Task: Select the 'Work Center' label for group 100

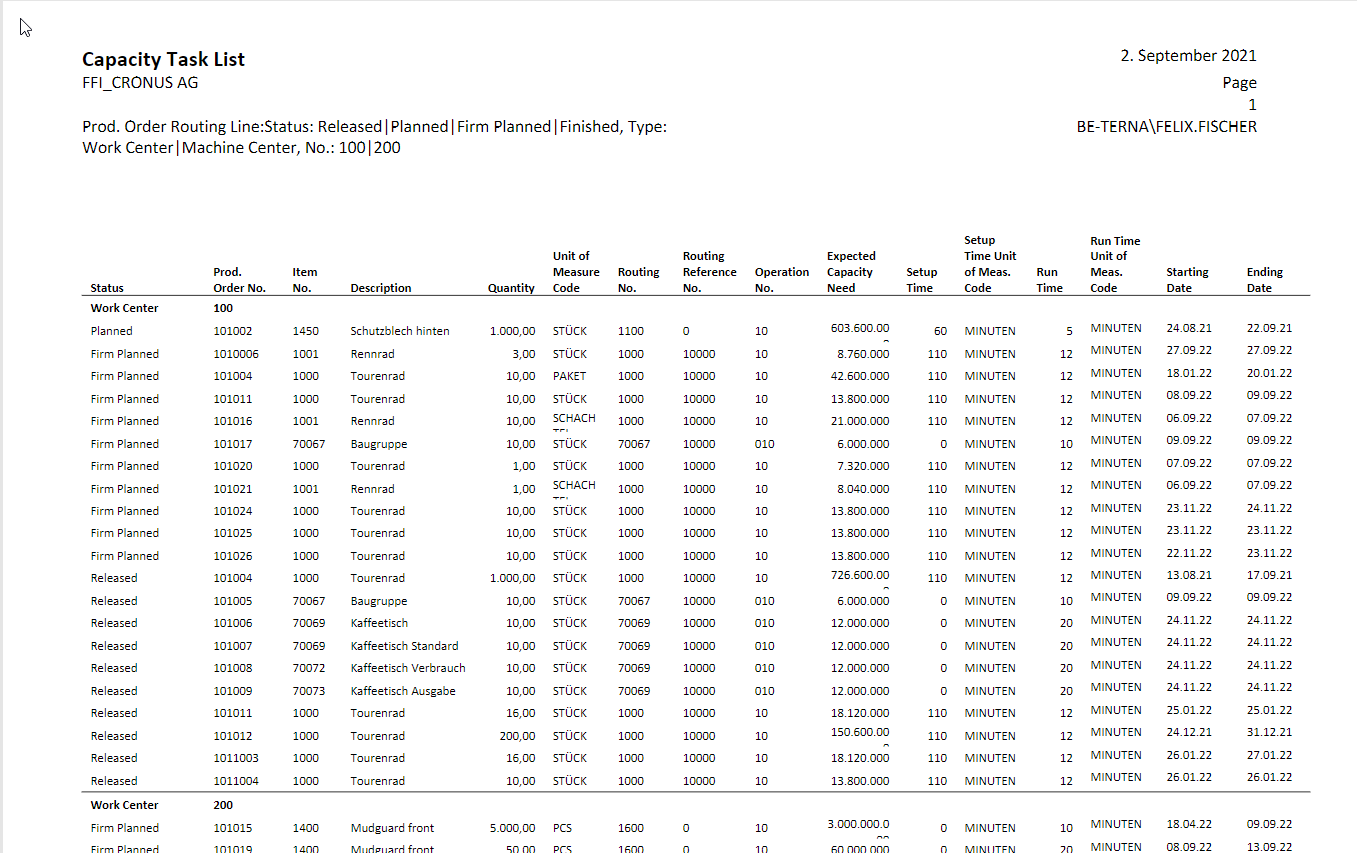Action: pyautogui.click(x=124, y=309)
